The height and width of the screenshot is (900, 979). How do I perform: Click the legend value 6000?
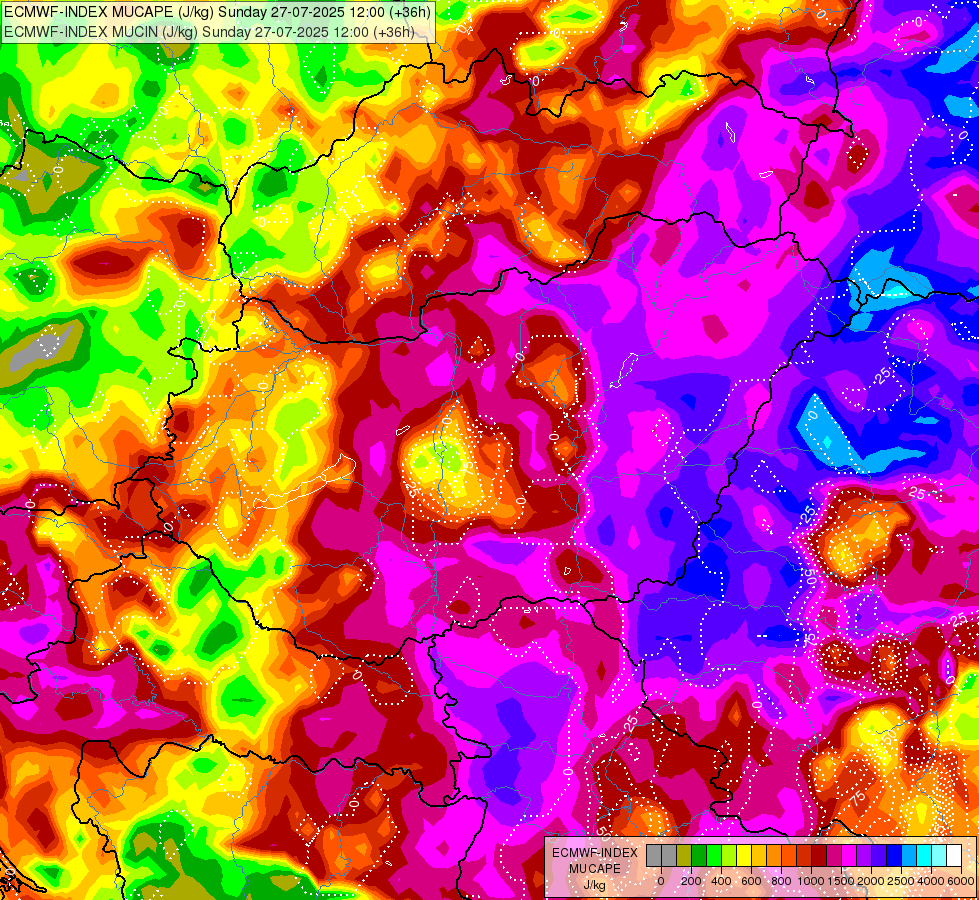coord(961,881)
